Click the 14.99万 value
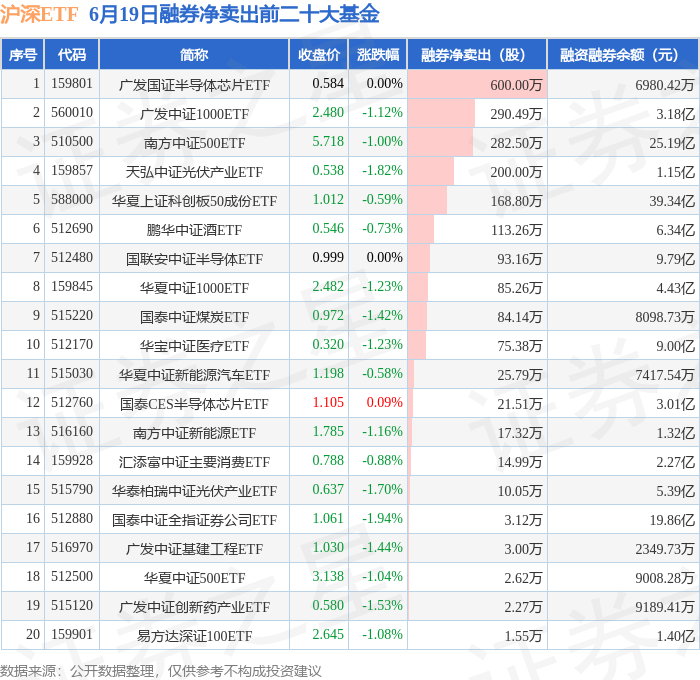Image resolution: width=700 pixels, height=680 pixels. click(x=520, y=462)
